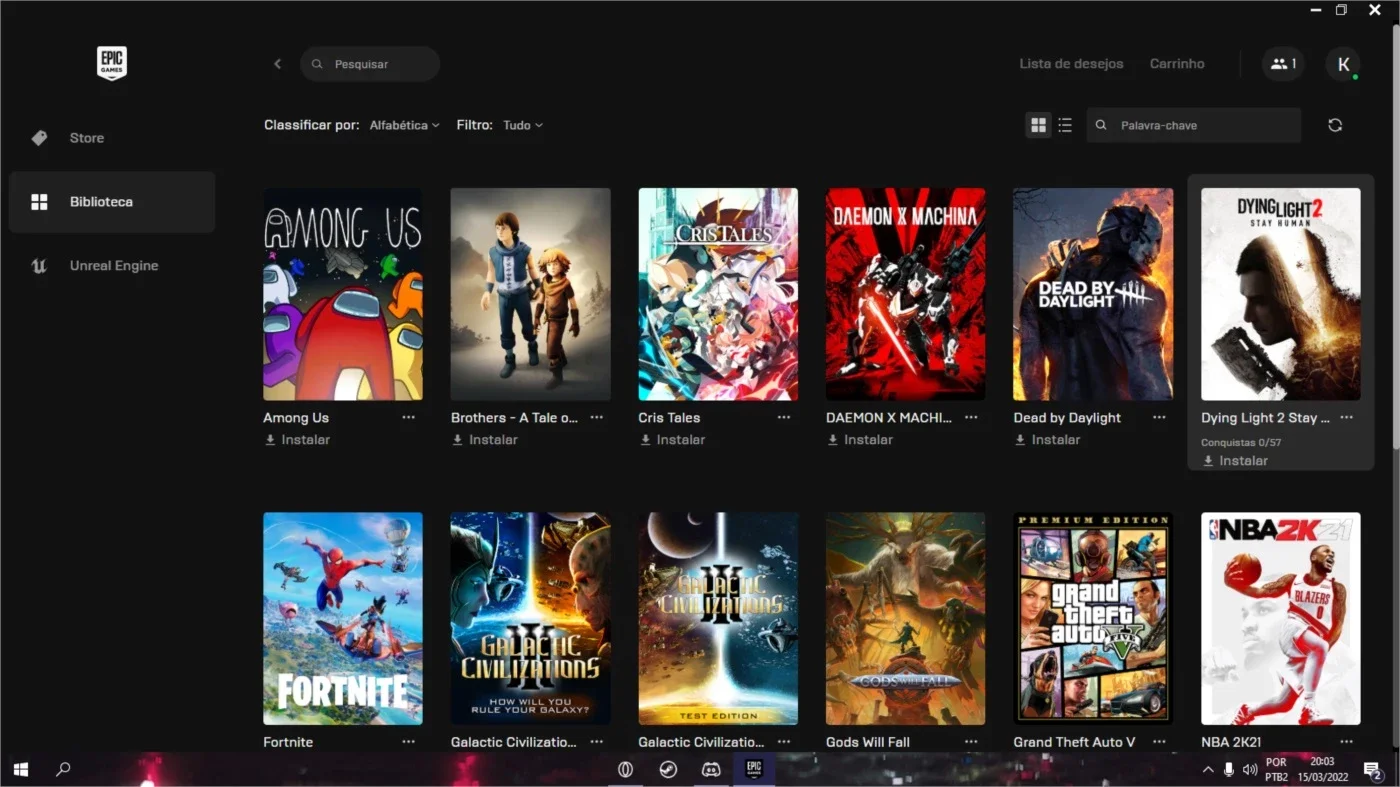Open Discord from the taskbar

[x=711, y=770]
